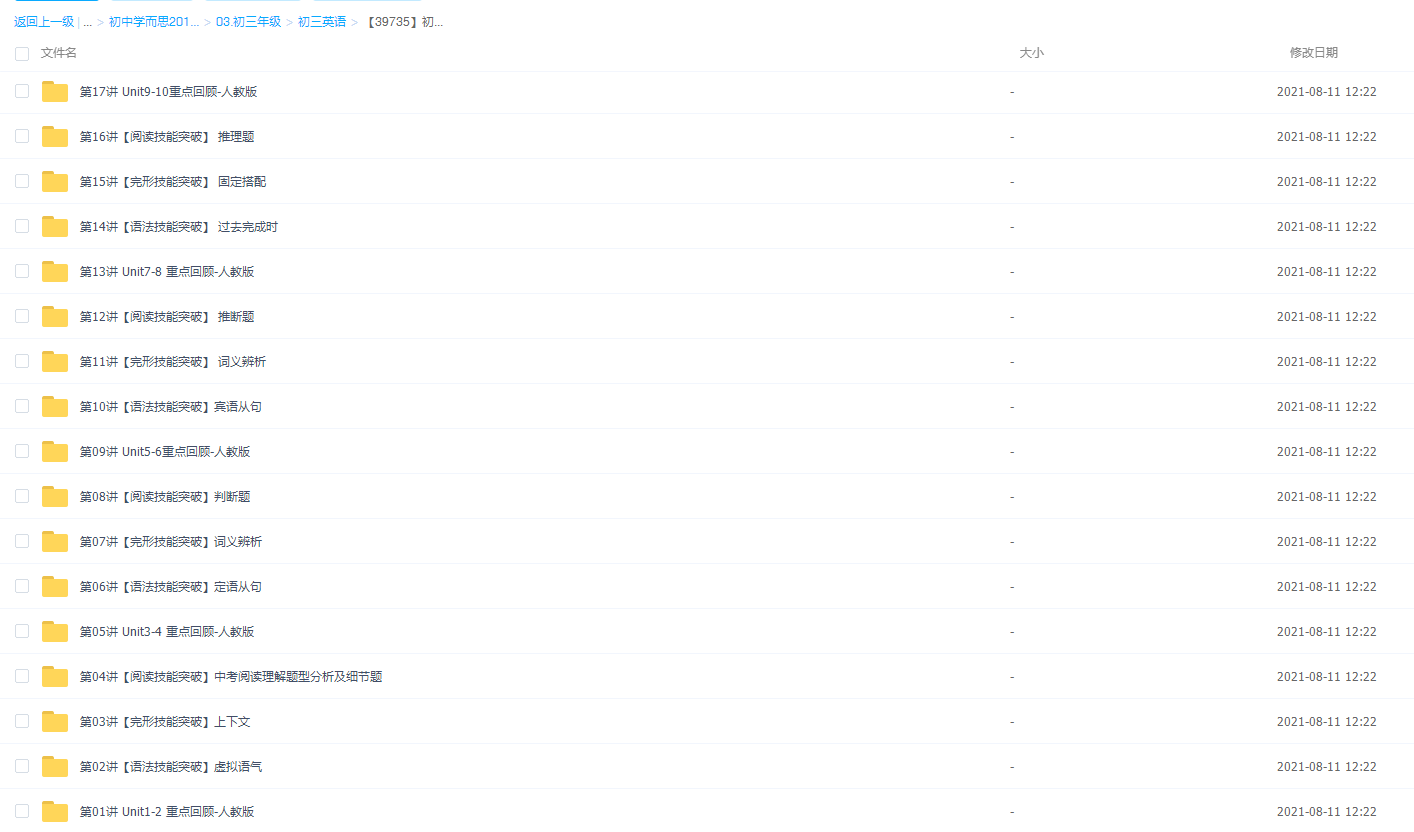This screenshot has height=832, width=1414.
Task: Click folder icon of 第02讲 虚拟语气
Action: click(x=55, y=767)
